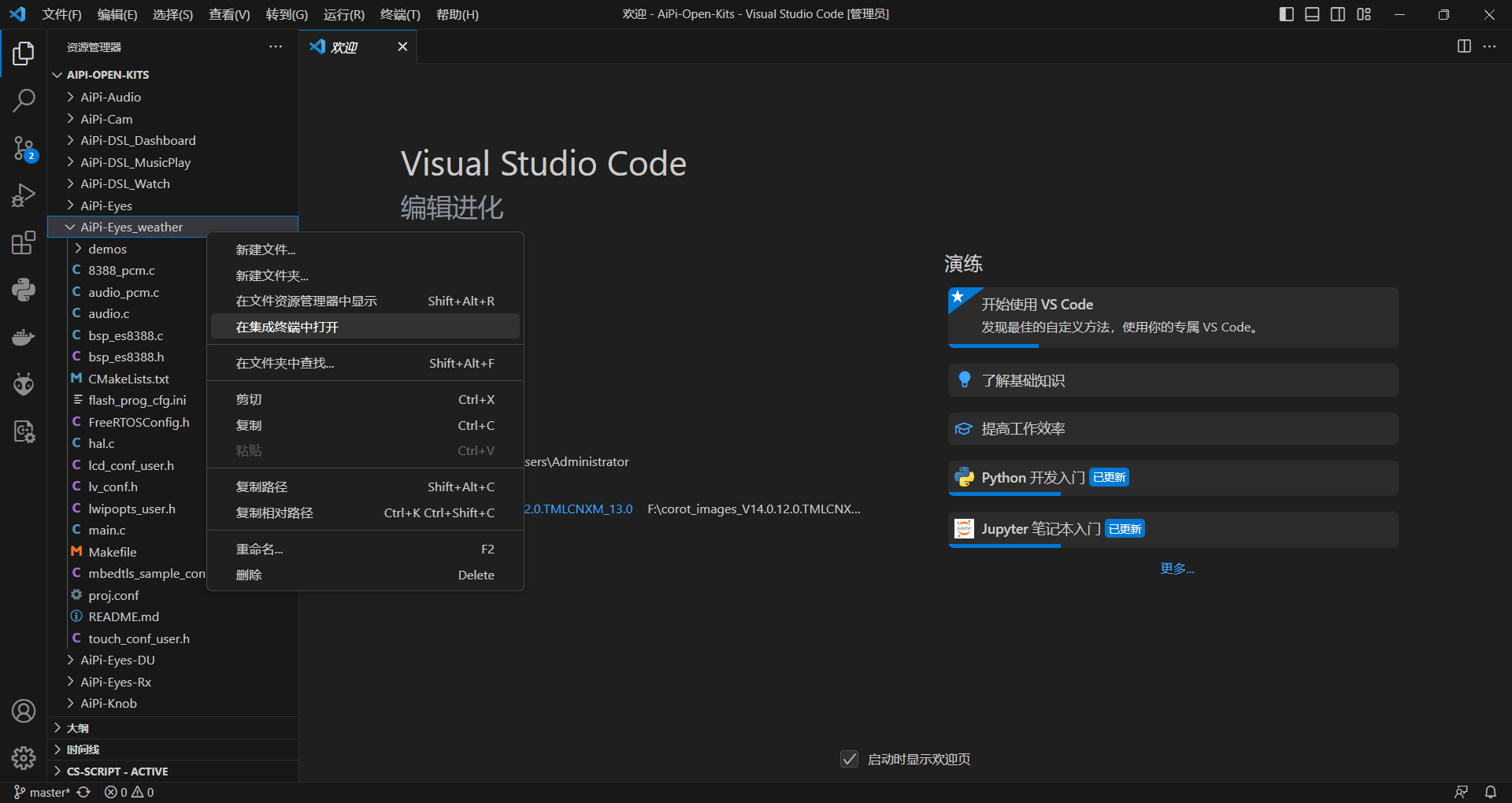
Task: Choose 重命名... from context menu
Action: (365, 549)
